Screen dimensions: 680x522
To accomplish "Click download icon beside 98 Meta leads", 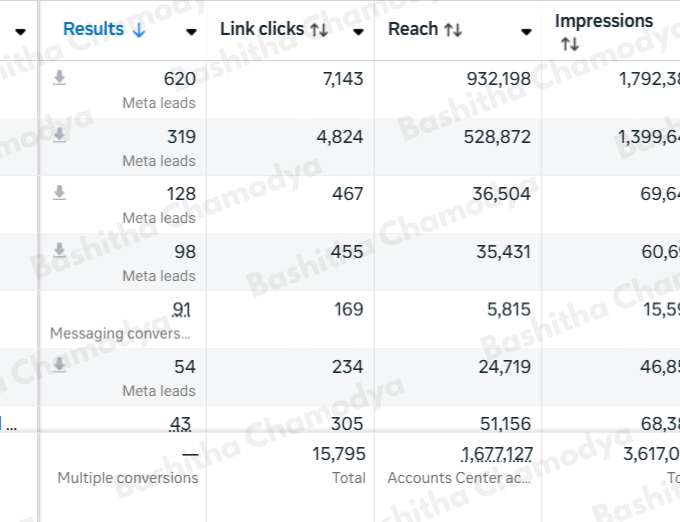I will (60, 250).
